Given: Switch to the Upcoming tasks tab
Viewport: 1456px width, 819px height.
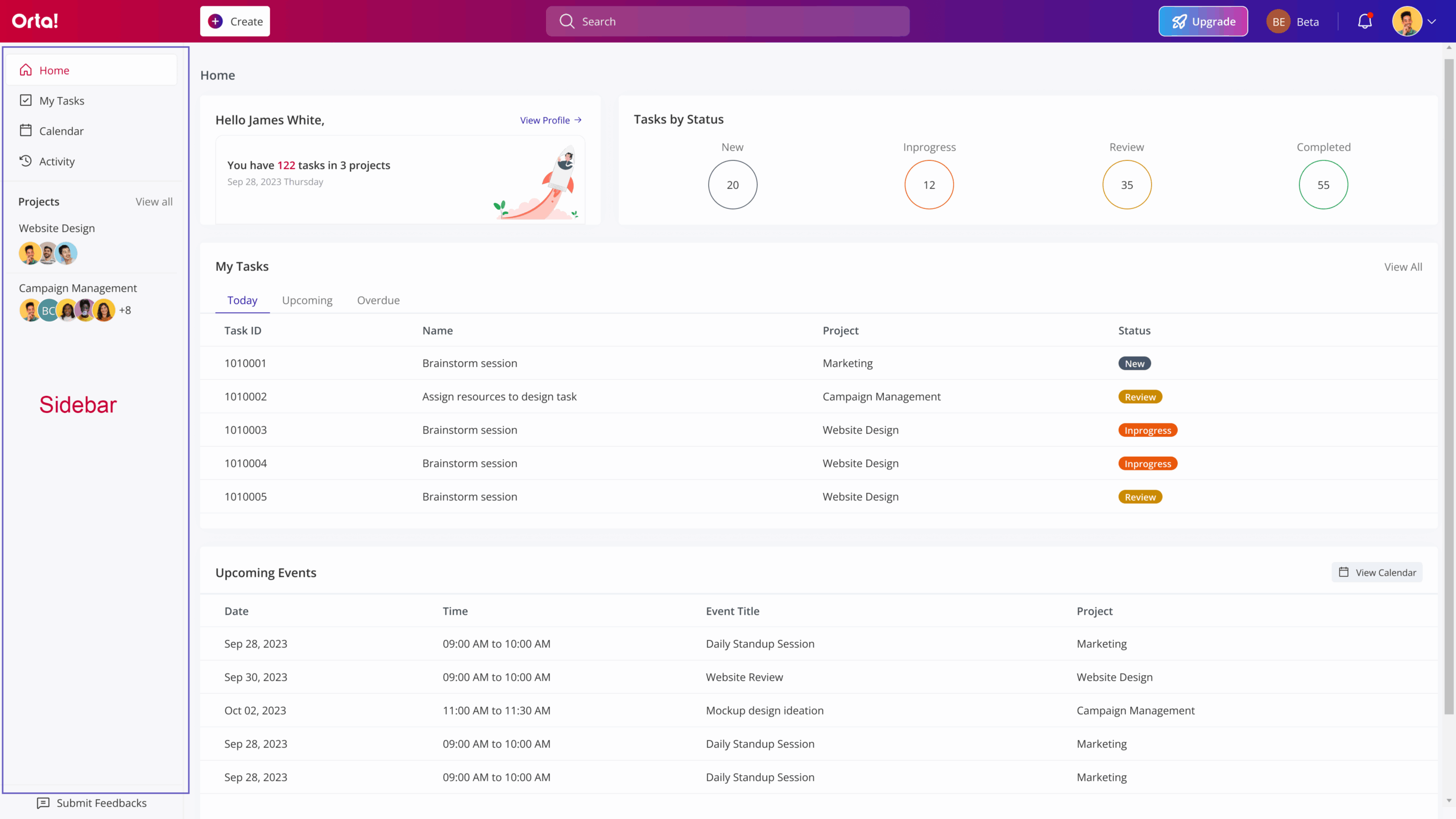Looking at the screenshot, I should pos(307,300).
